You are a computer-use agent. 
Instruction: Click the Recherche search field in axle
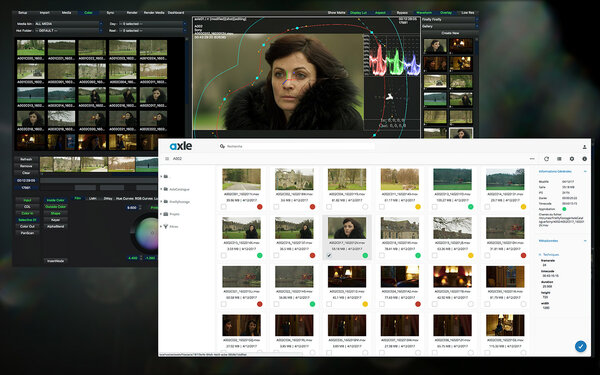click(x=298, y=146)
